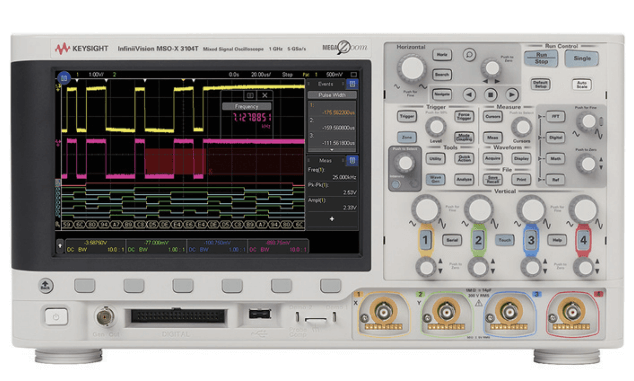
Task: Toggle the Touch screen key
Action: [505, 240]
